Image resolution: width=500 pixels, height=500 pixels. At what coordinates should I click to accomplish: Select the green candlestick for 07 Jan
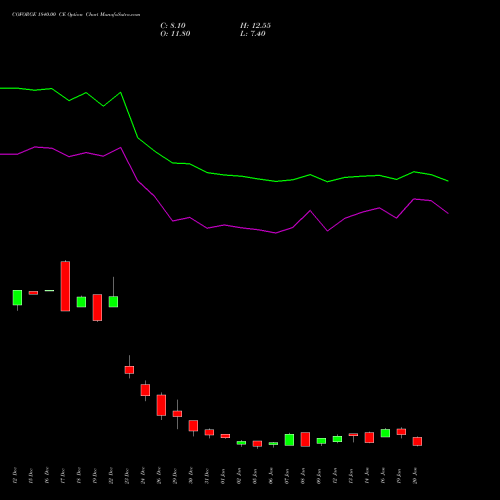point(289,440)
